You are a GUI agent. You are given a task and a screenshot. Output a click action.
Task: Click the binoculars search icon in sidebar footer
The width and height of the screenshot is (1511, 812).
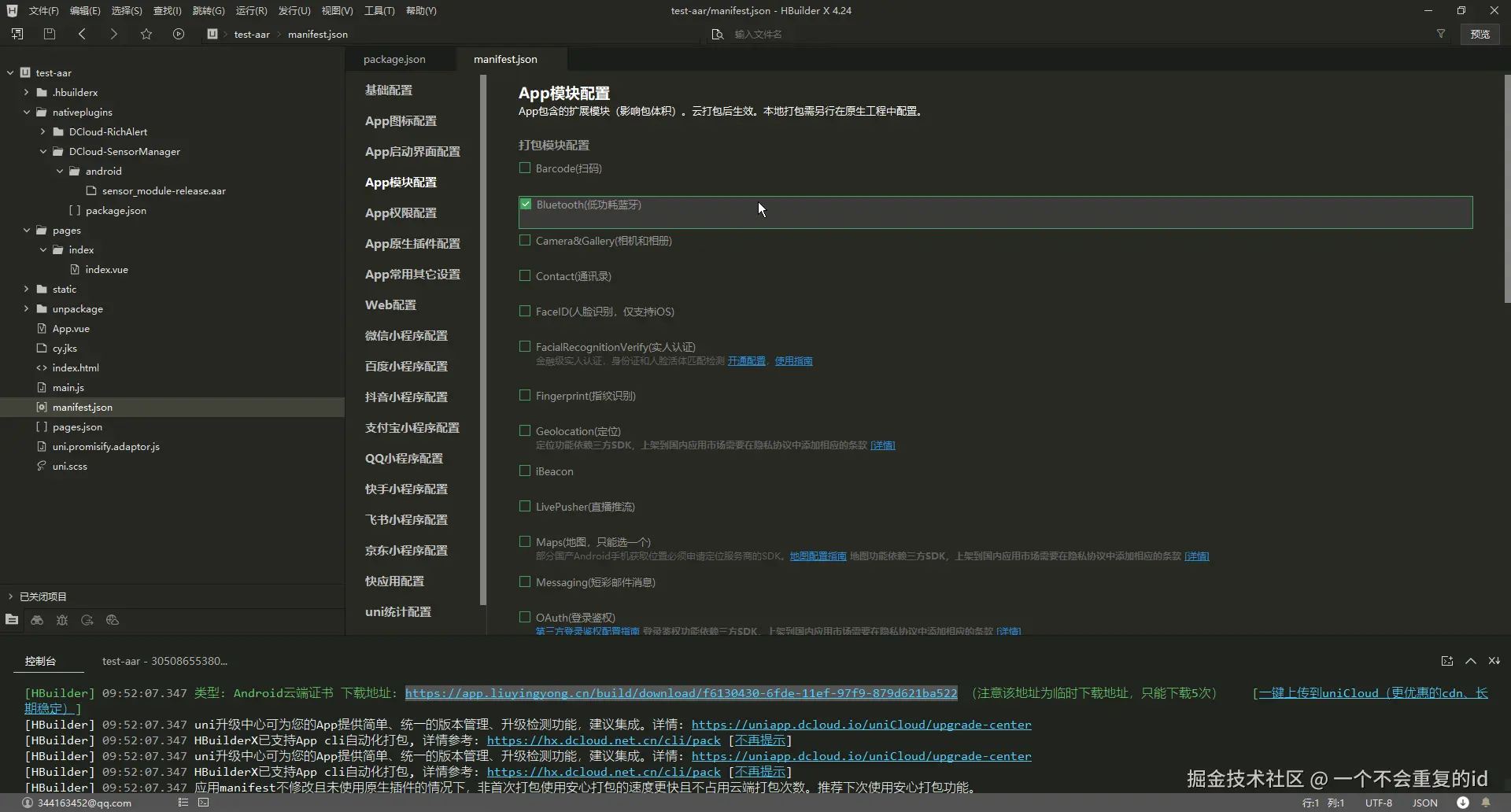pos(37,620)
